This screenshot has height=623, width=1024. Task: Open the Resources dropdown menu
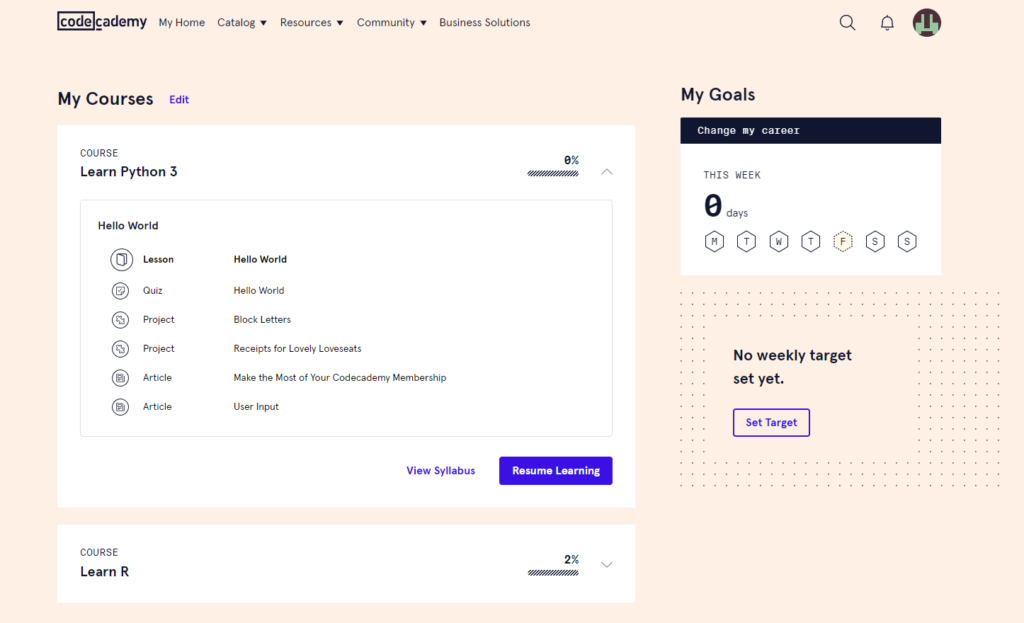click(312, 22)
